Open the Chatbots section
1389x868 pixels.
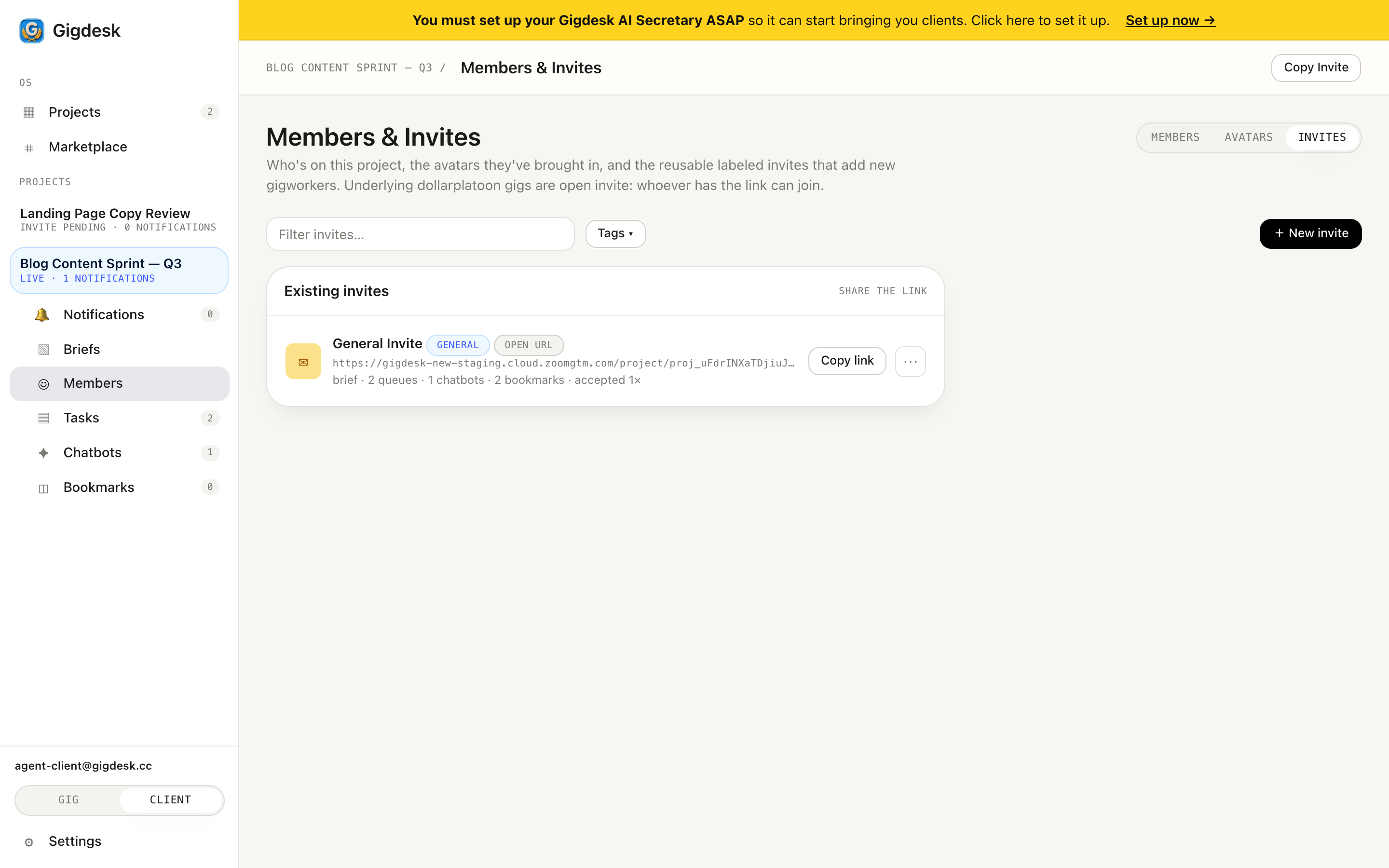pos(120,452)
